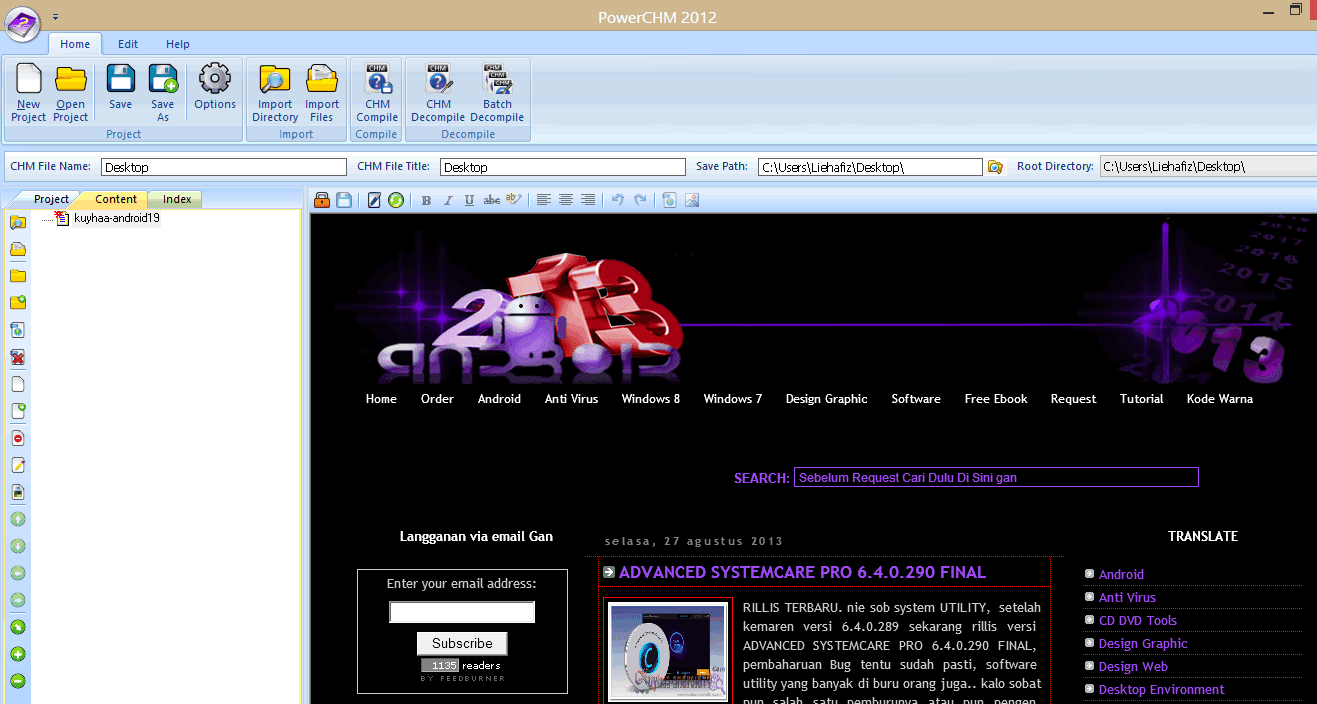Click the folder with green plus icon in sidebar

18,303
